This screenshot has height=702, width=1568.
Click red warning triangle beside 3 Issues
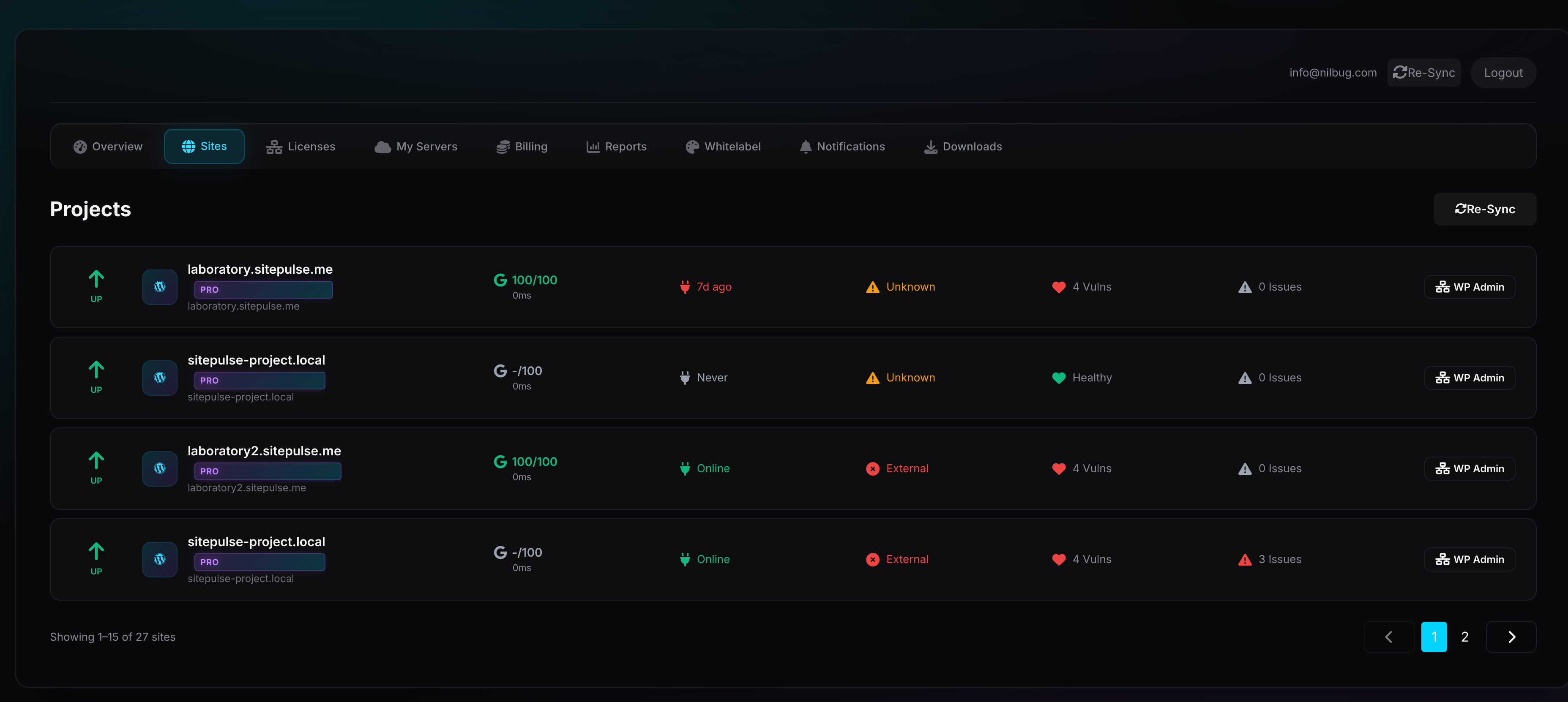pos(1245,560)
